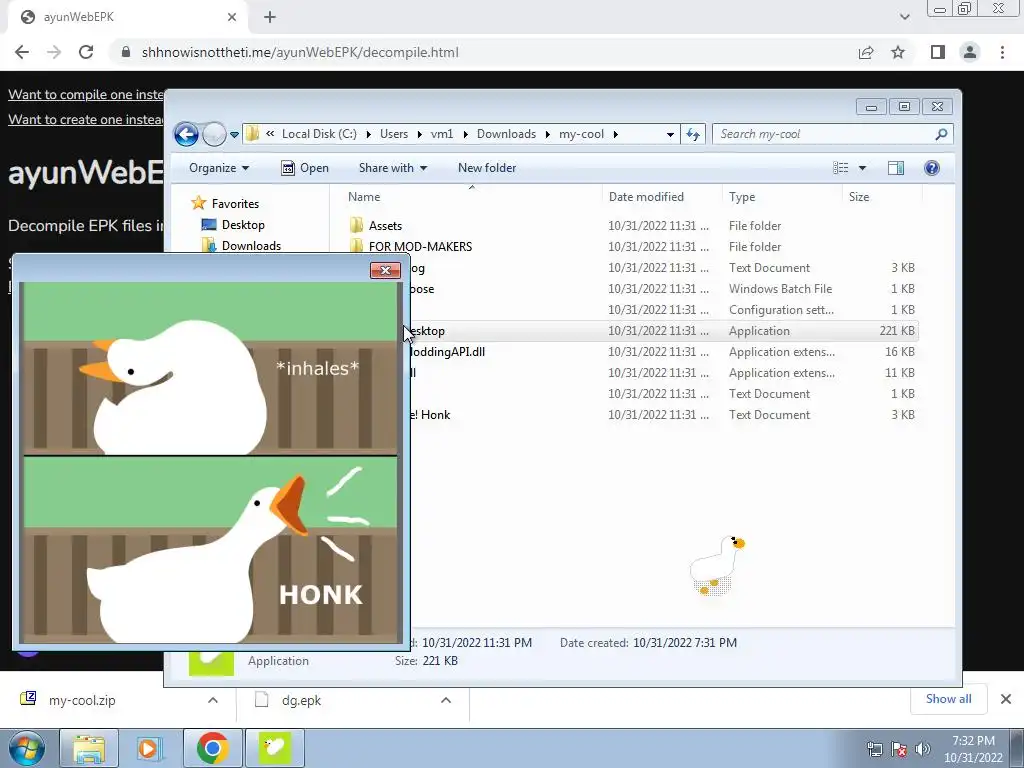Viewport: 1024px width, 768px height.
Task: Open Windows Media Player from taskbar
Action: (x=148, y=748)
